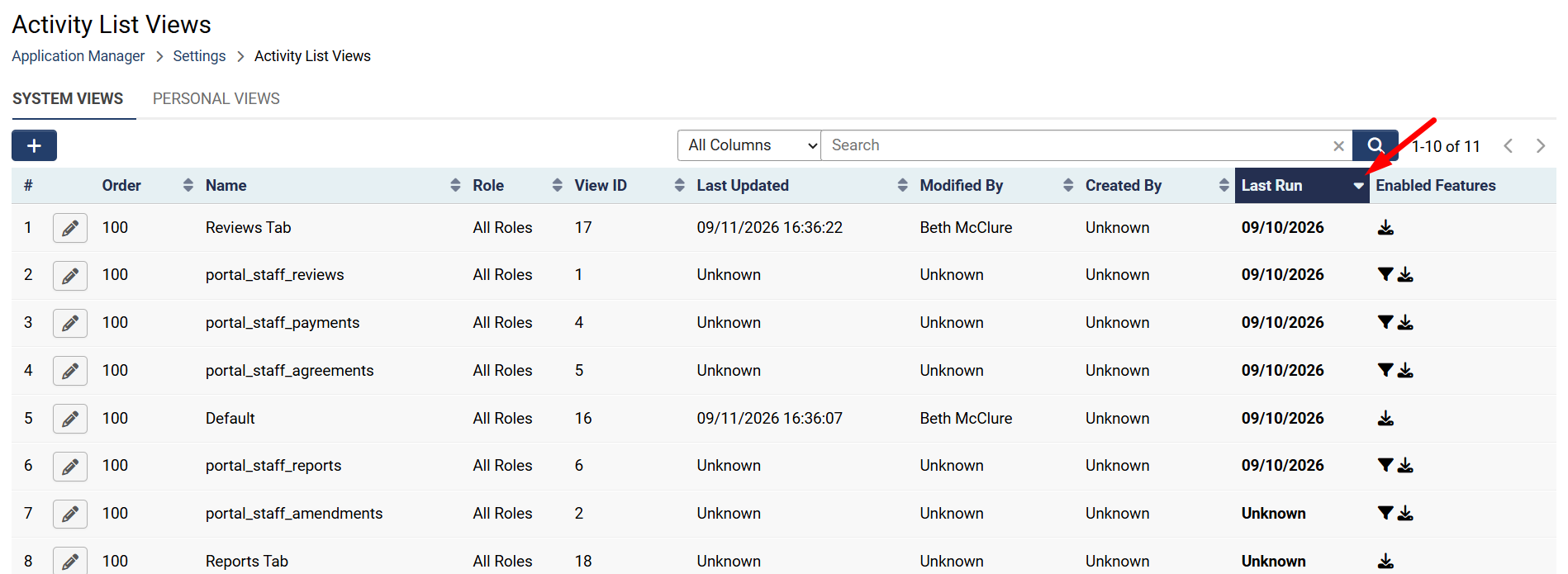Edit the portal_staff_reports view

tap(70, 466)
